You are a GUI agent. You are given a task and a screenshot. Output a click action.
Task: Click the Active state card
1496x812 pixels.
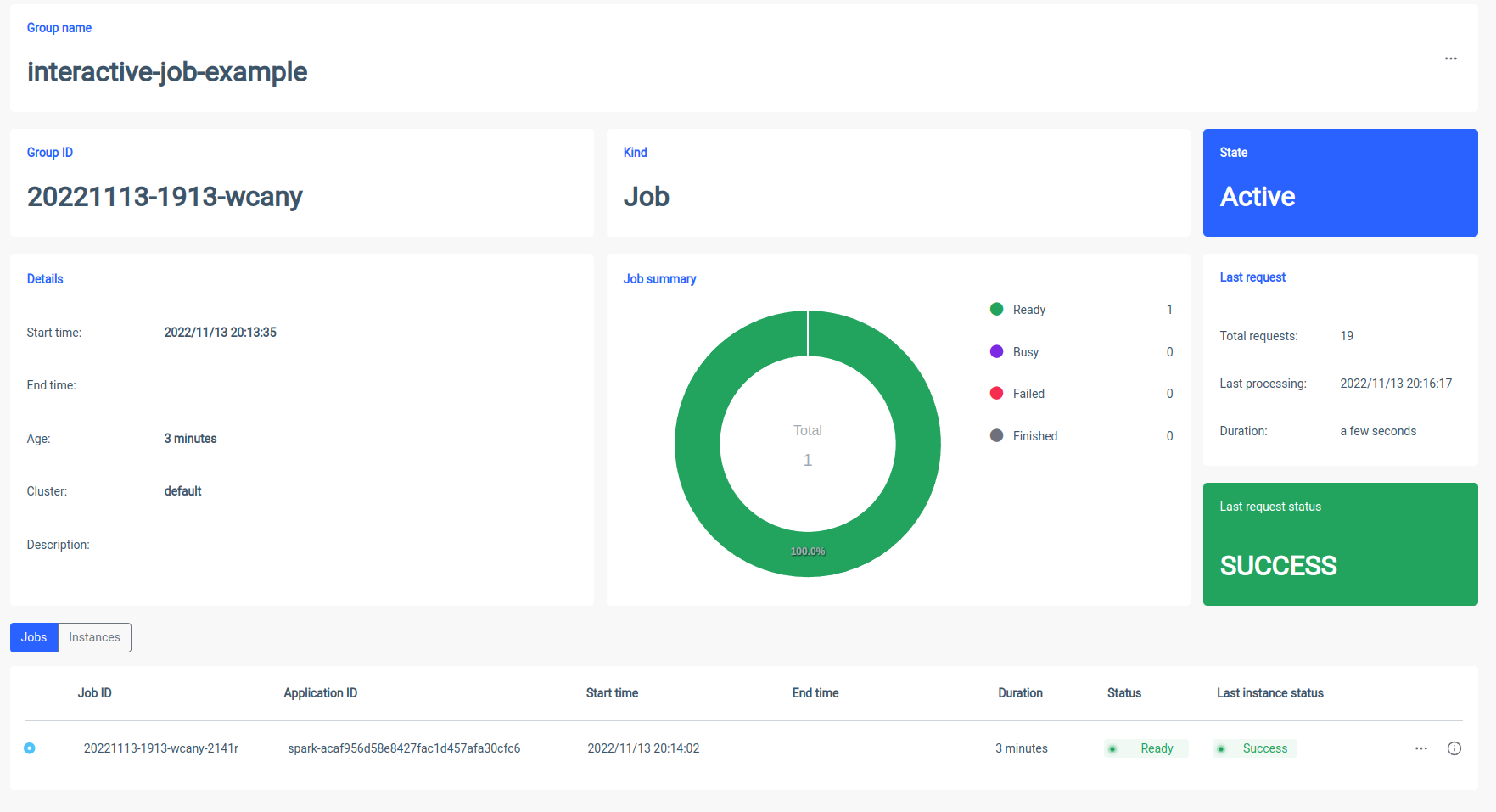pos(1340,182)
